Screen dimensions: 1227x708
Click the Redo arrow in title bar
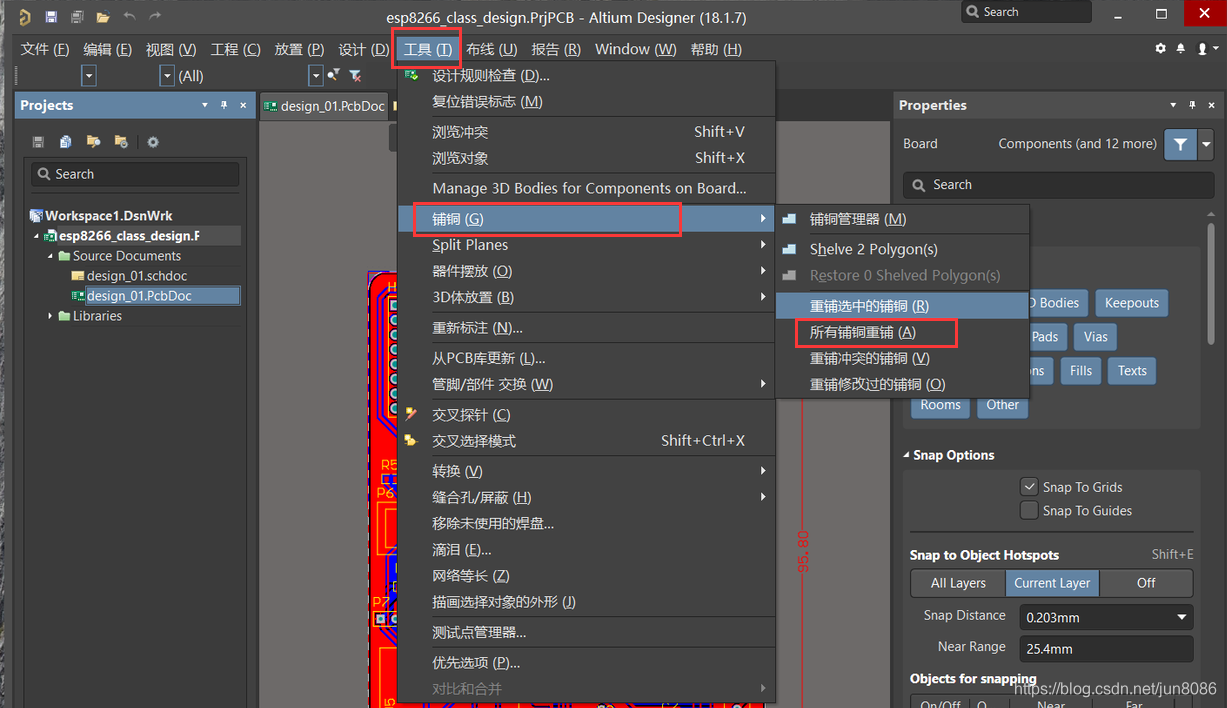(155, 16)
